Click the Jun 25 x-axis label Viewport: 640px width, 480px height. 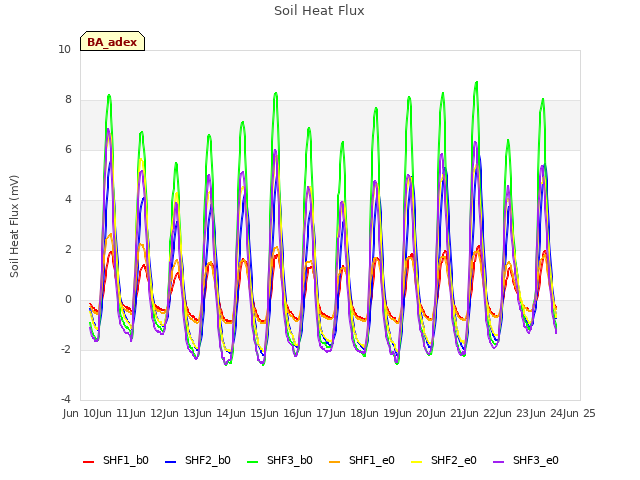tap(580, 413)
